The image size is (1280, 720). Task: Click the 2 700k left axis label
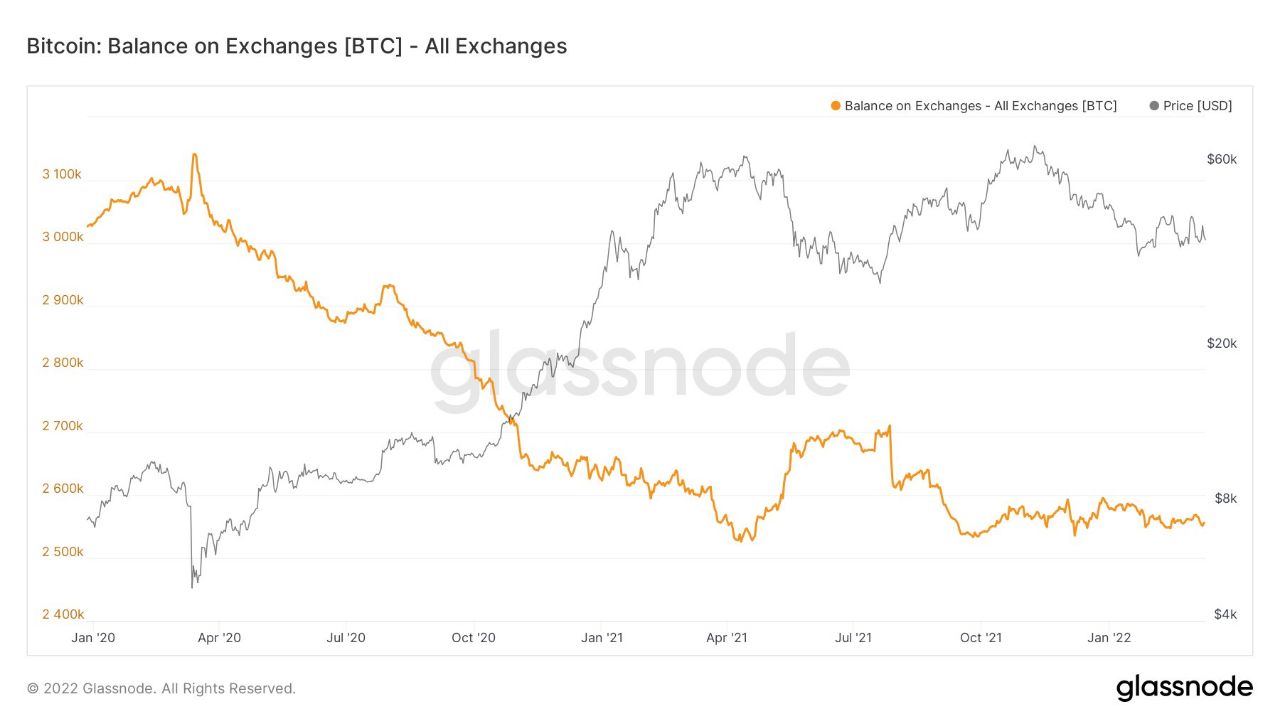pyautogui.click(x=62, y=427)
